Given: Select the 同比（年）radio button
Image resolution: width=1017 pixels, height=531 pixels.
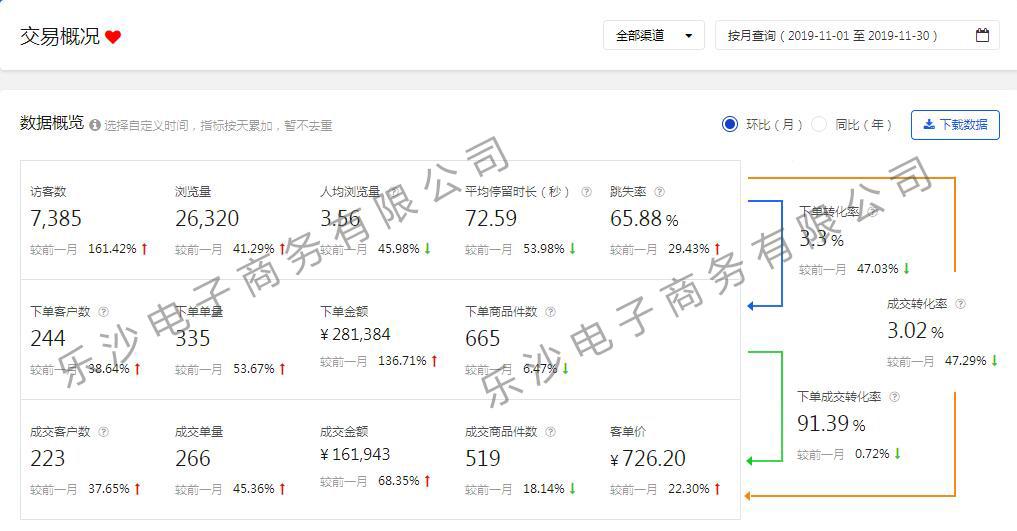Looking at the screenshot, I should point(819,125).
